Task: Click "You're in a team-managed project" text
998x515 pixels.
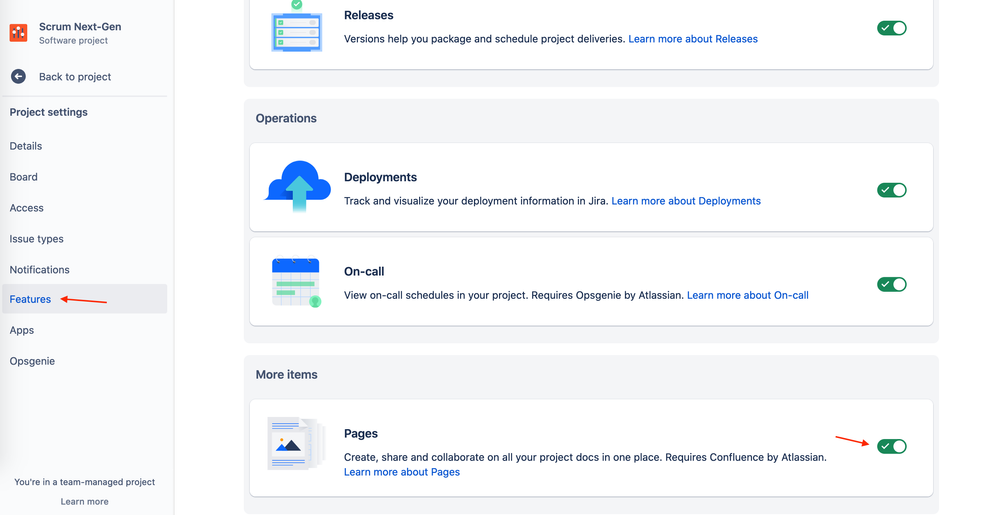Action: 85,482
